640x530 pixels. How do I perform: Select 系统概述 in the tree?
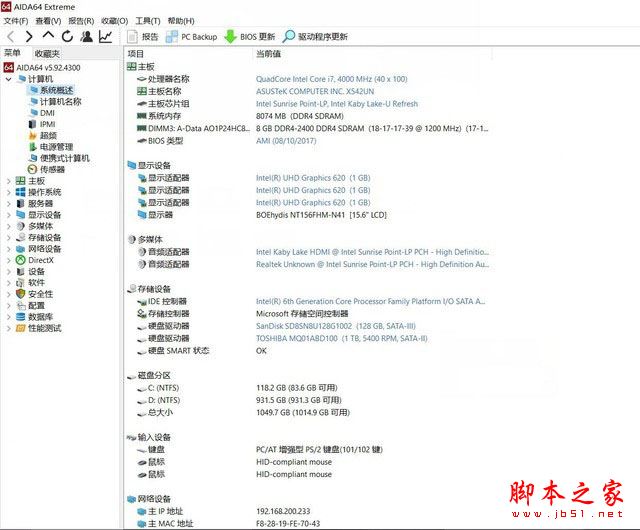pos(51,90)
